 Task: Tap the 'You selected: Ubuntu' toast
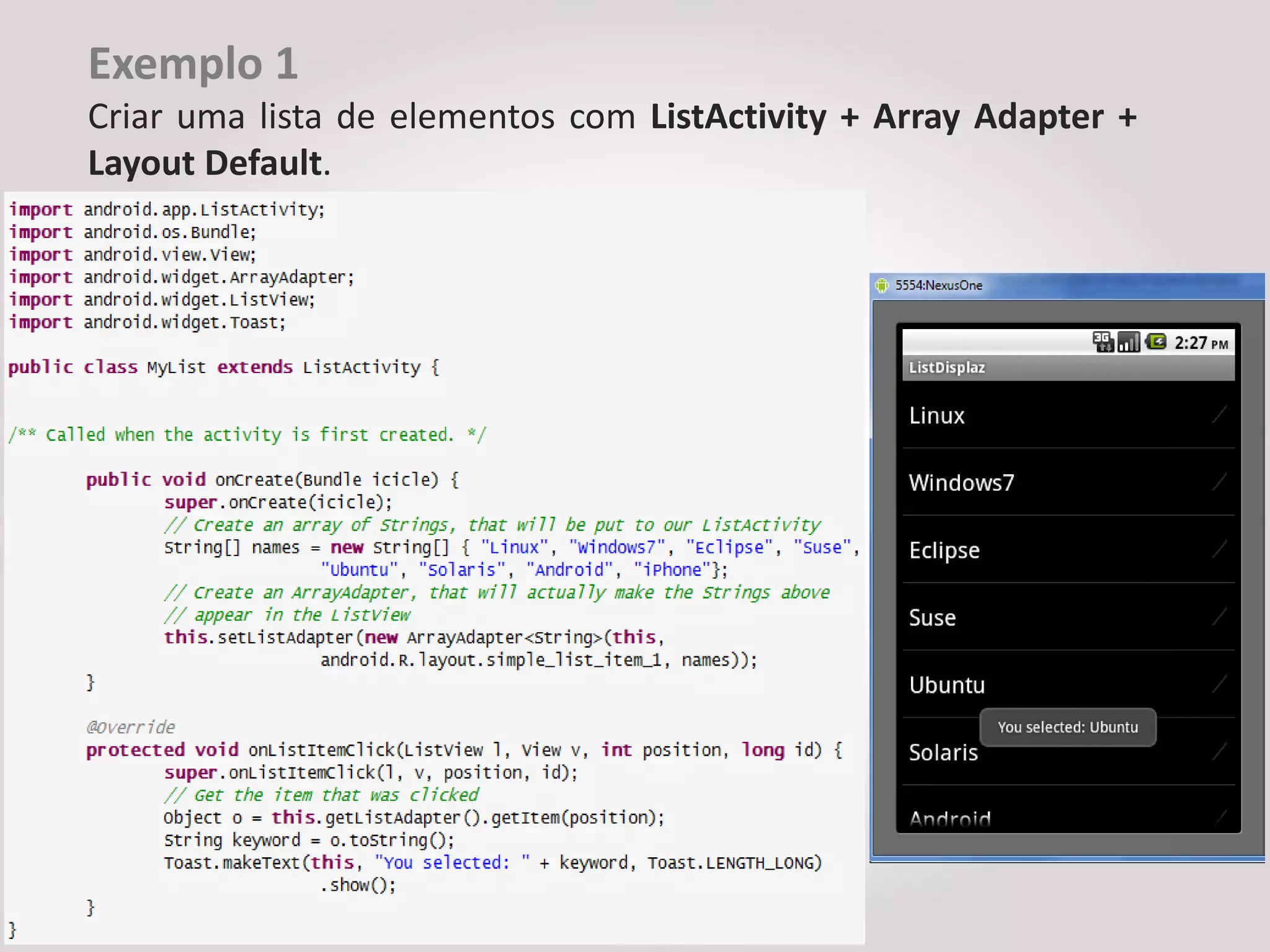click(1068, 727)
